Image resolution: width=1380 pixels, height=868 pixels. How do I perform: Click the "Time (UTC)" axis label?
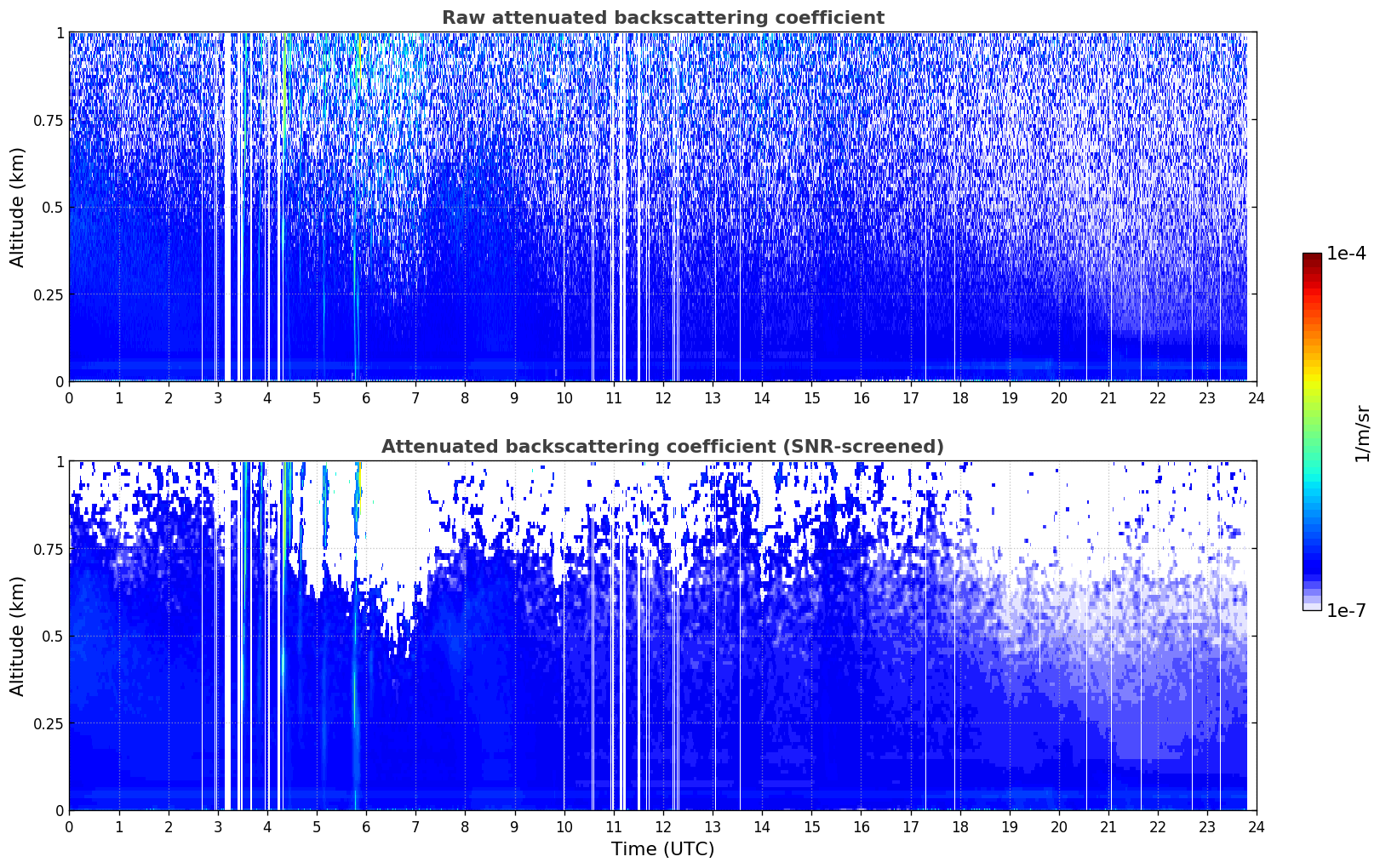pyautogui.click(x=662, y=849)
